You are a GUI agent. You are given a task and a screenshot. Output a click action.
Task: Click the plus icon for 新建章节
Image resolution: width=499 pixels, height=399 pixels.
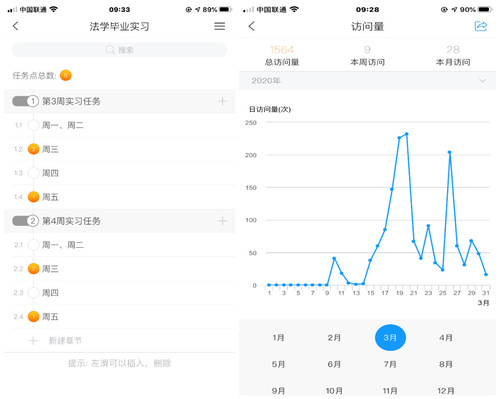coord(33,340)
